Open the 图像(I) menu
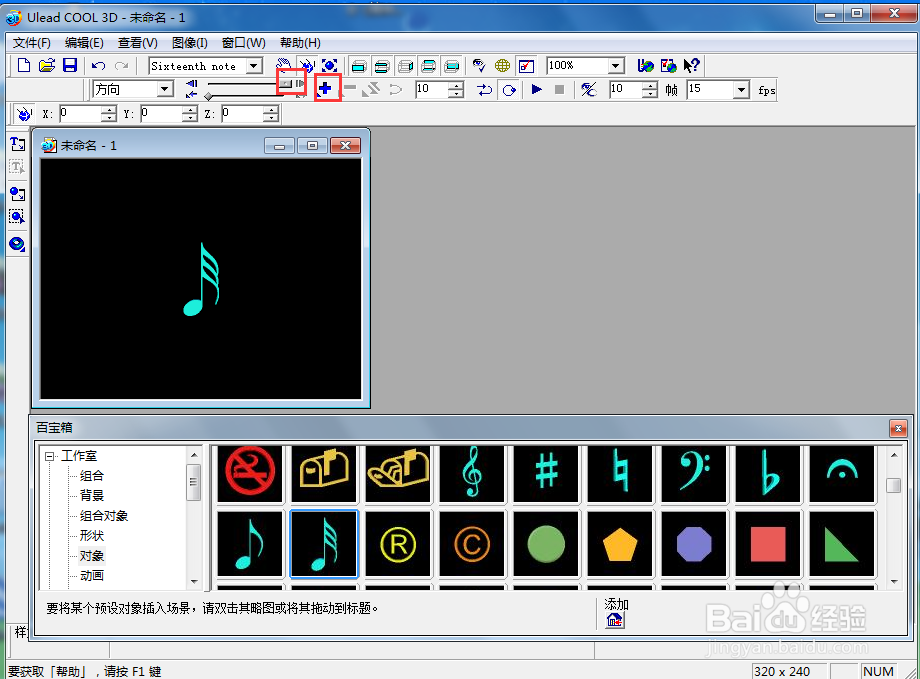The image size is (920, 679). (x=190, y=43)
